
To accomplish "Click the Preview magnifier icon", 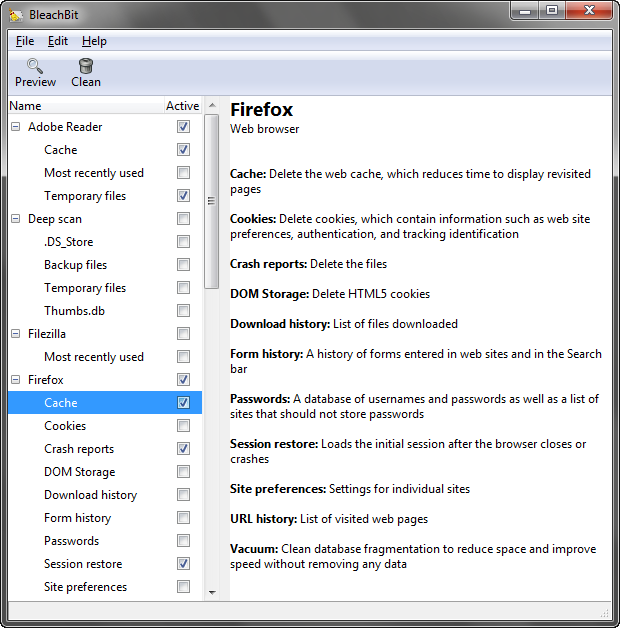I will [35, 66].
